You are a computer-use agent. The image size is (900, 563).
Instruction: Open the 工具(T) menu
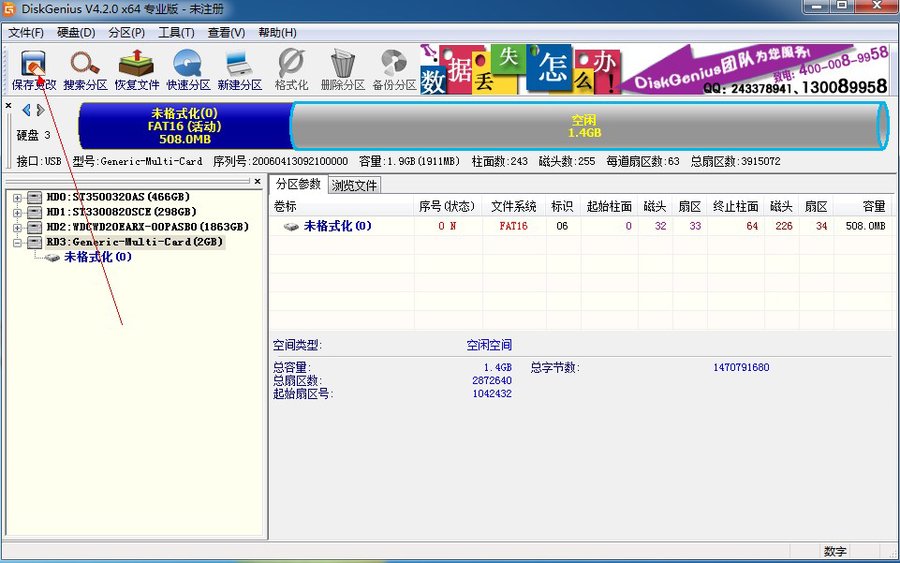(x=176, y=33)
